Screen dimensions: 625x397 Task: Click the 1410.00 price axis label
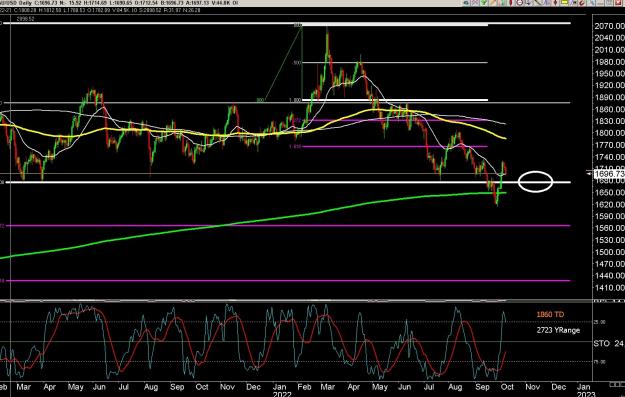(609, 287)
